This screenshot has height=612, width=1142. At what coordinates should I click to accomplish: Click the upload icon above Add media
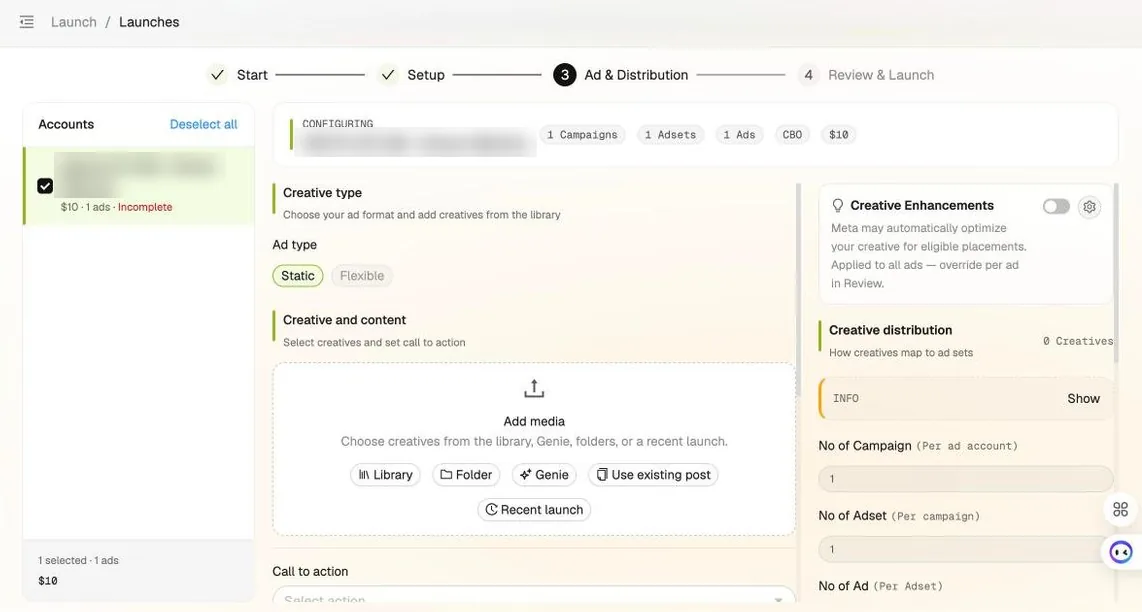click(534, 388)
